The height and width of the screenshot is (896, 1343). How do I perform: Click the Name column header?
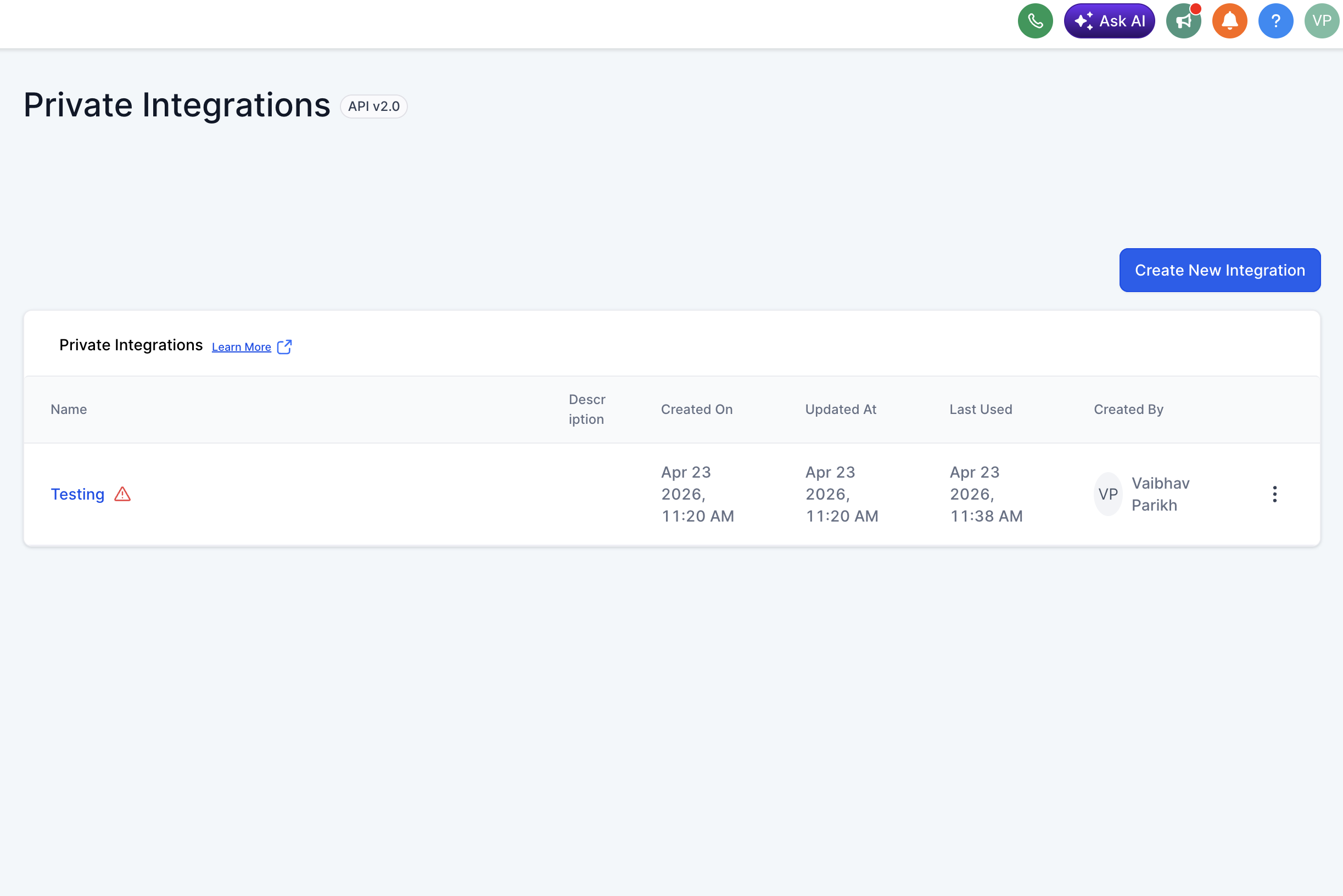(69, 410)
